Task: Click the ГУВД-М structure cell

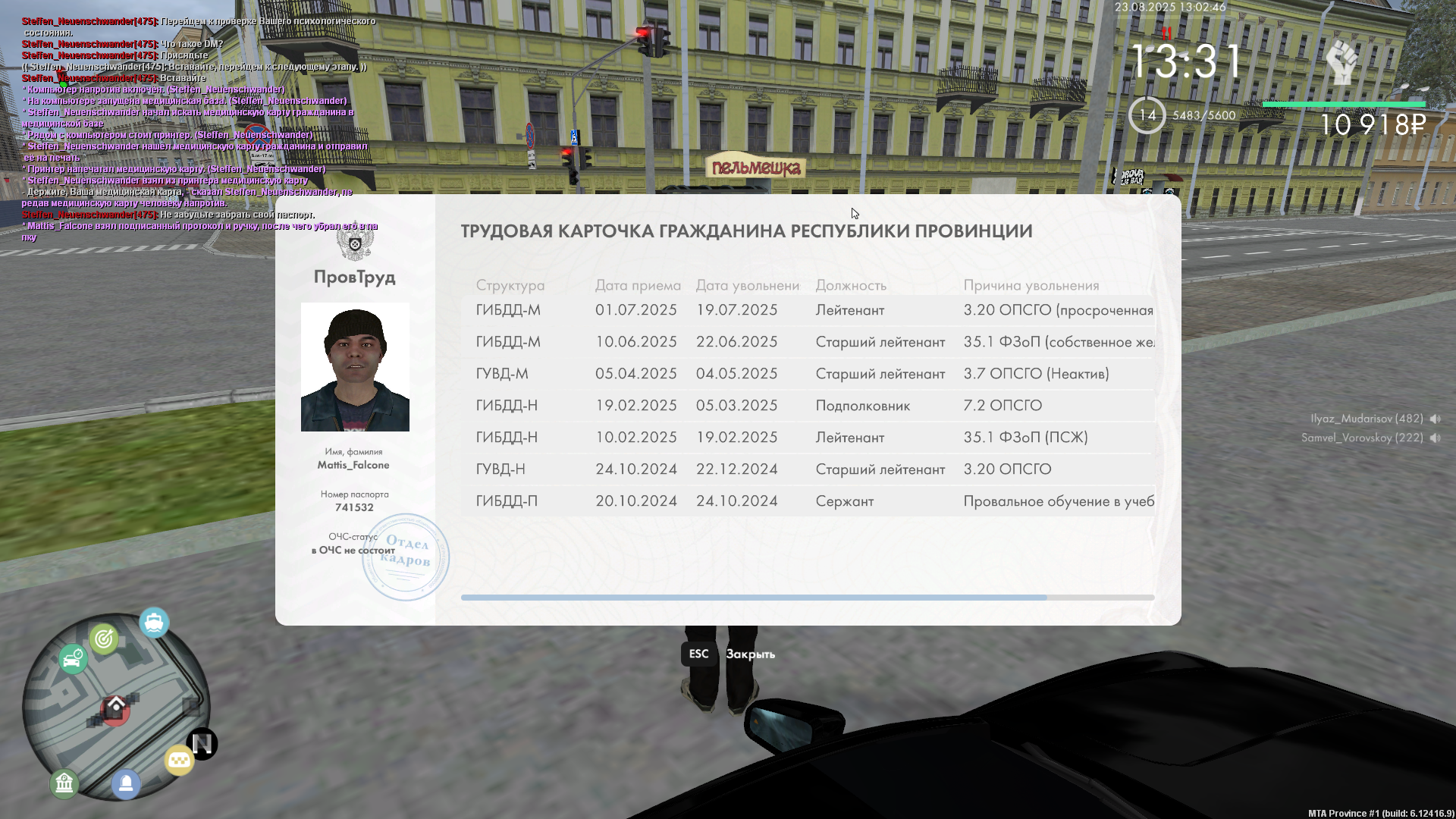Action: click(502, 374)
